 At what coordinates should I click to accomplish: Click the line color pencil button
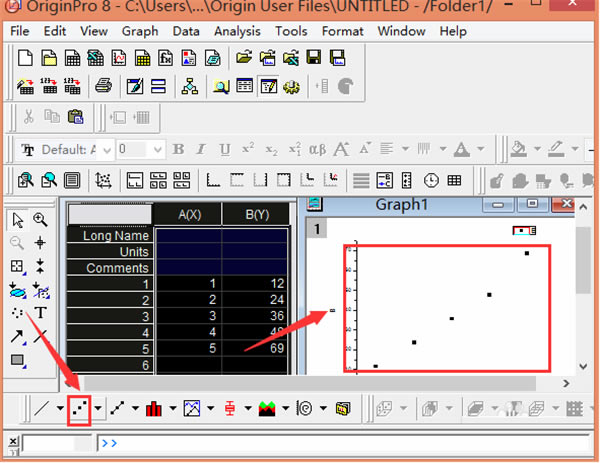click(x=556, y=149)
